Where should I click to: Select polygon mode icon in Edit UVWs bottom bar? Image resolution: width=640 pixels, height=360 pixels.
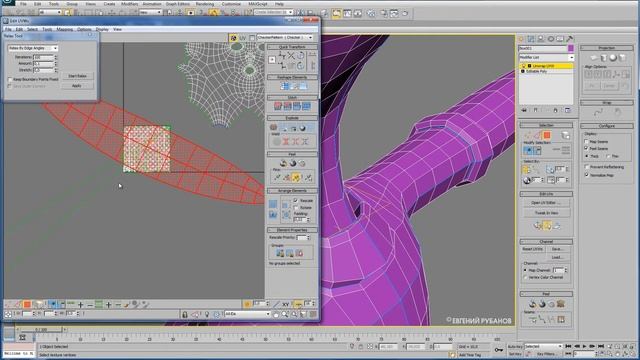(27, 304)
